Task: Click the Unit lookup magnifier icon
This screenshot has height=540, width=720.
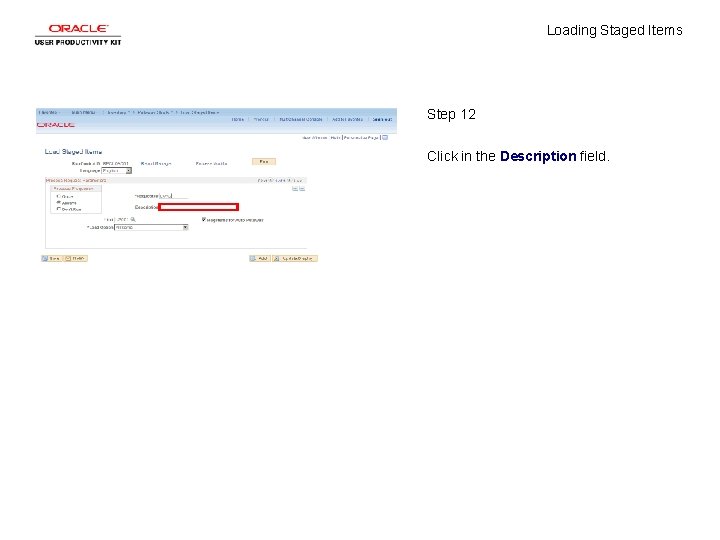Action: [133, 219]
